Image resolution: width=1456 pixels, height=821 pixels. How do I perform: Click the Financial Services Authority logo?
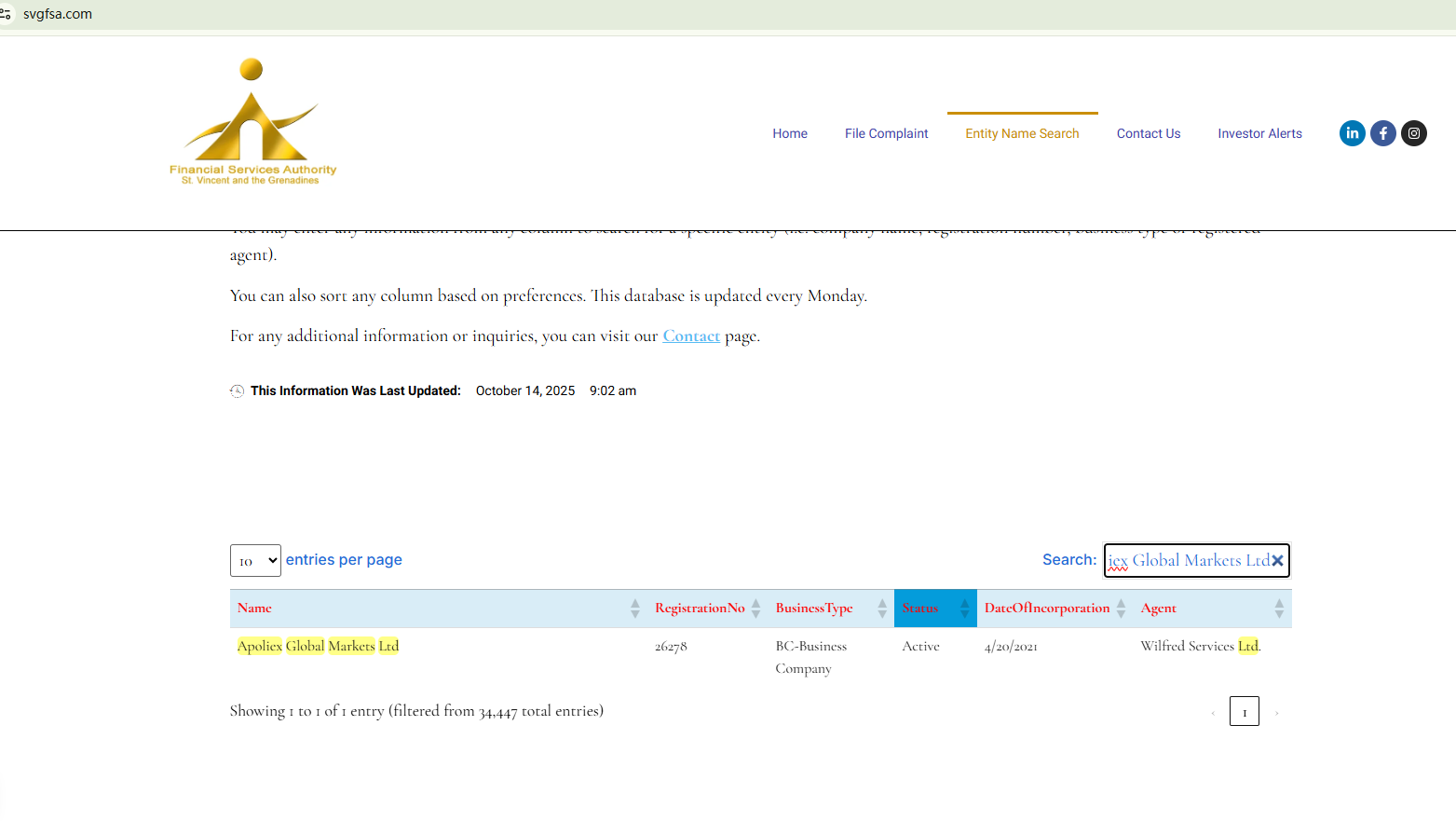point(252,122)
